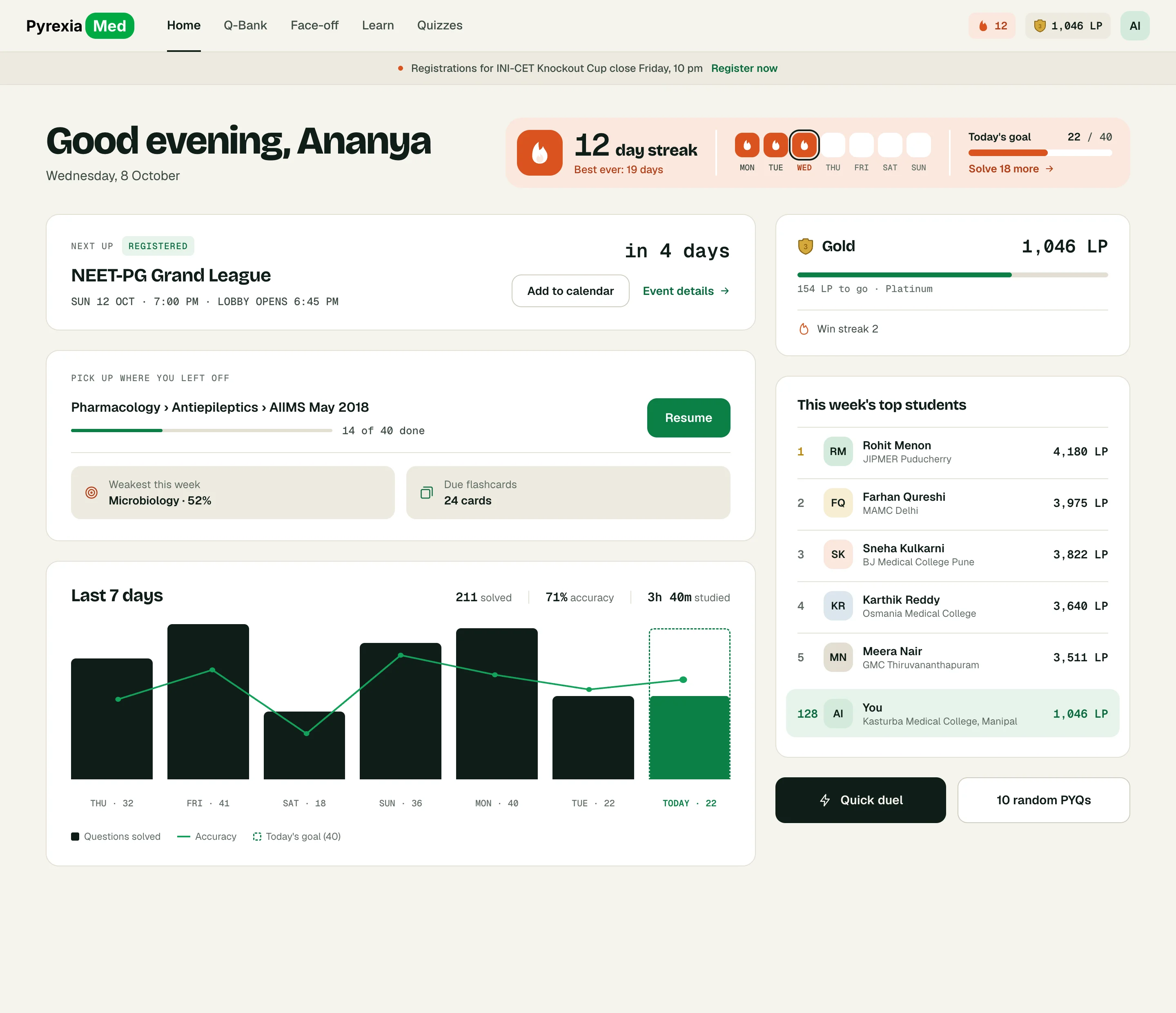Screen dimensions: 1176x1013
Task: Select the You leaderboard row
Action: click(952, 713)
